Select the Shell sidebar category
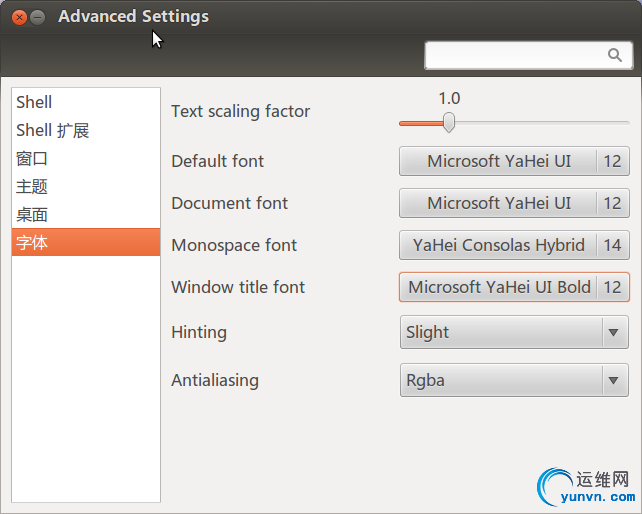The height and width of the screenshot is (514, 642). click(x=34, y=102)
